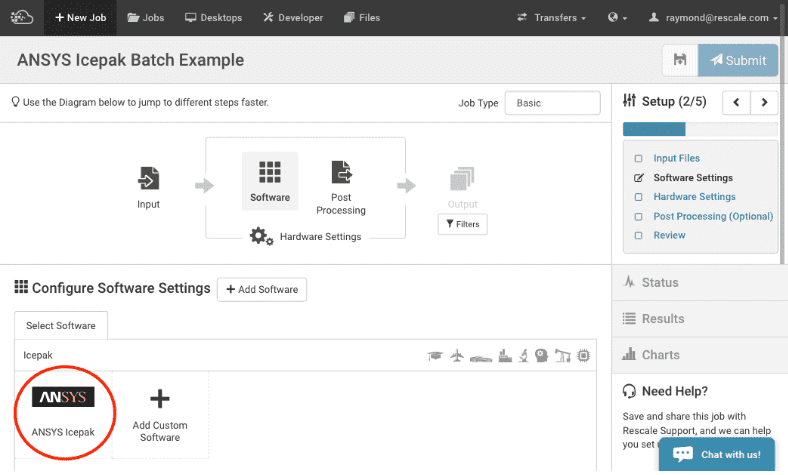Viewport: 788px width, 475px height.
Task: Click the job title ANSYS Icepak Batch Example
Action: coord(131,60)
